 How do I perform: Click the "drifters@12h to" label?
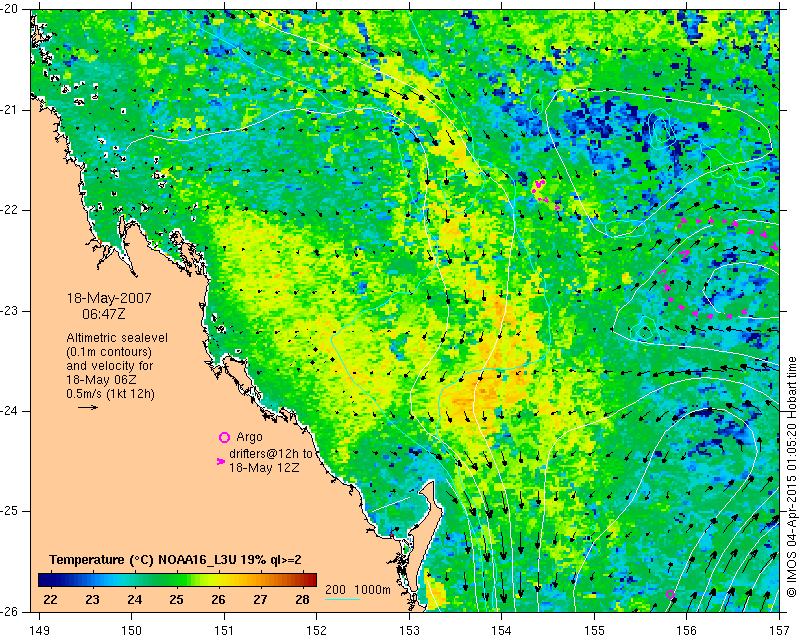270,454
